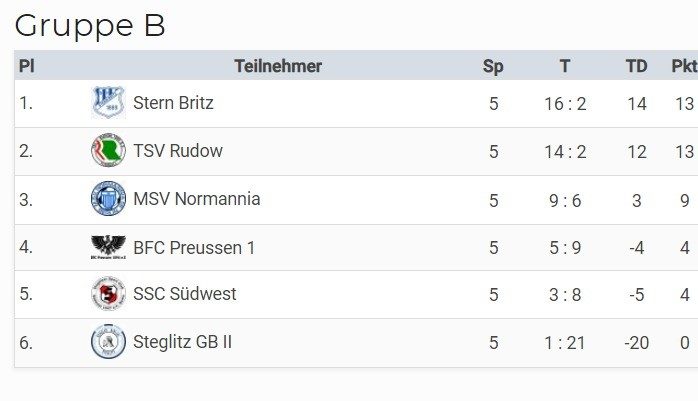The image size is (698, 401).
Task: Open the SSC Südwest team name
Action: pyautogui.click(x=185, y=294)
